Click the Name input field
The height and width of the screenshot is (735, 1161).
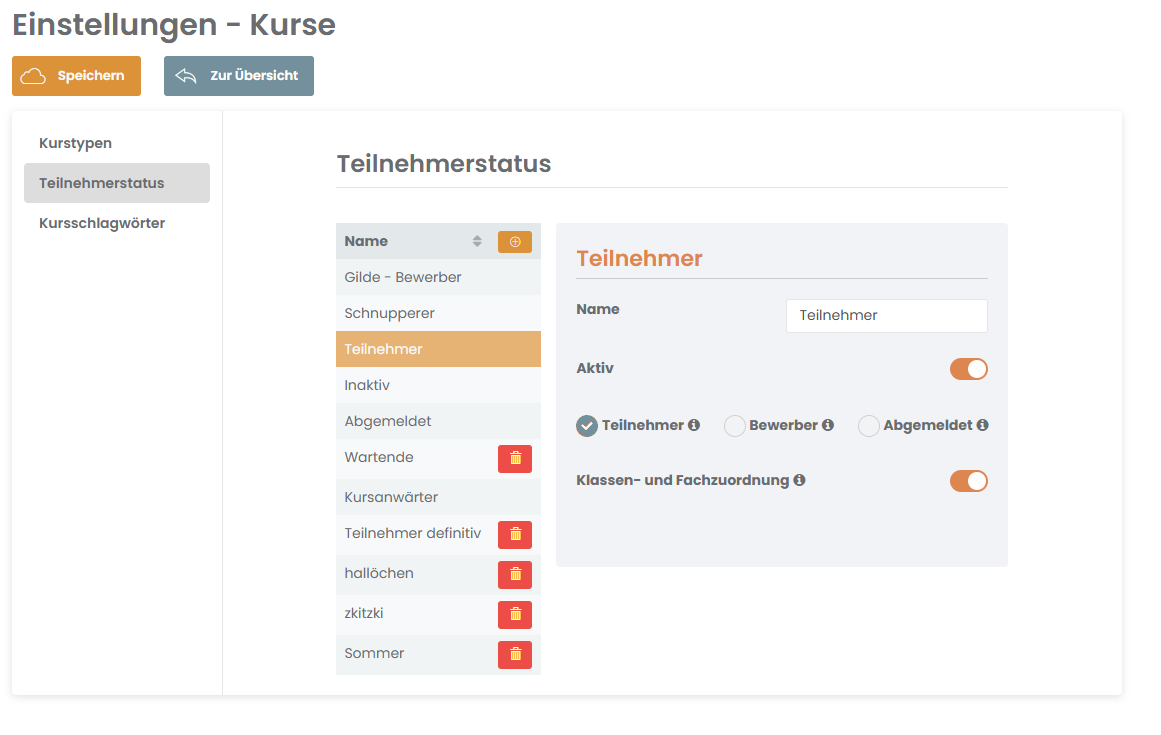tap(886, 315)
